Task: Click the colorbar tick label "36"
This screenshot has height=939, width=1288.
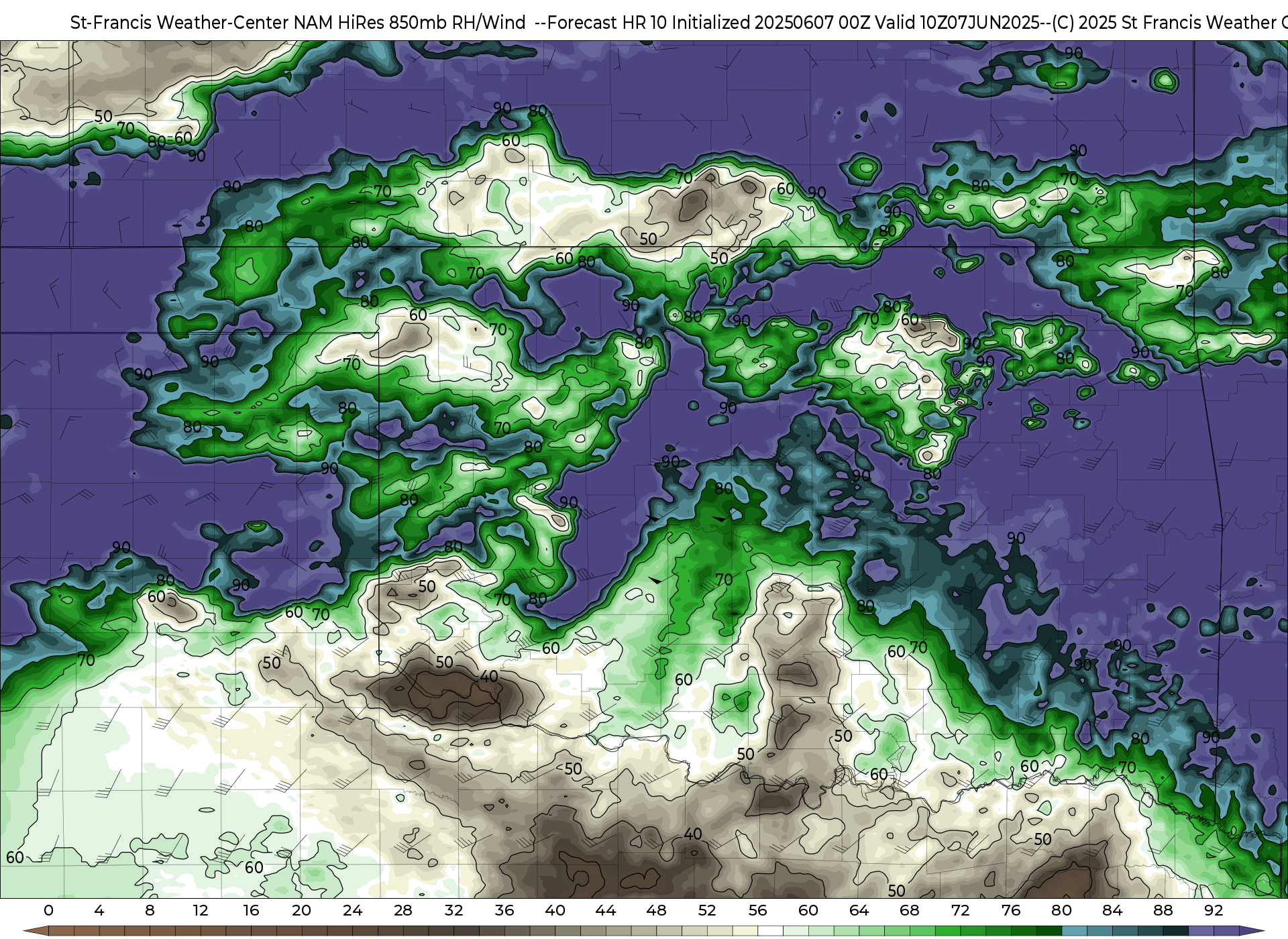Action: pos(504,910)
